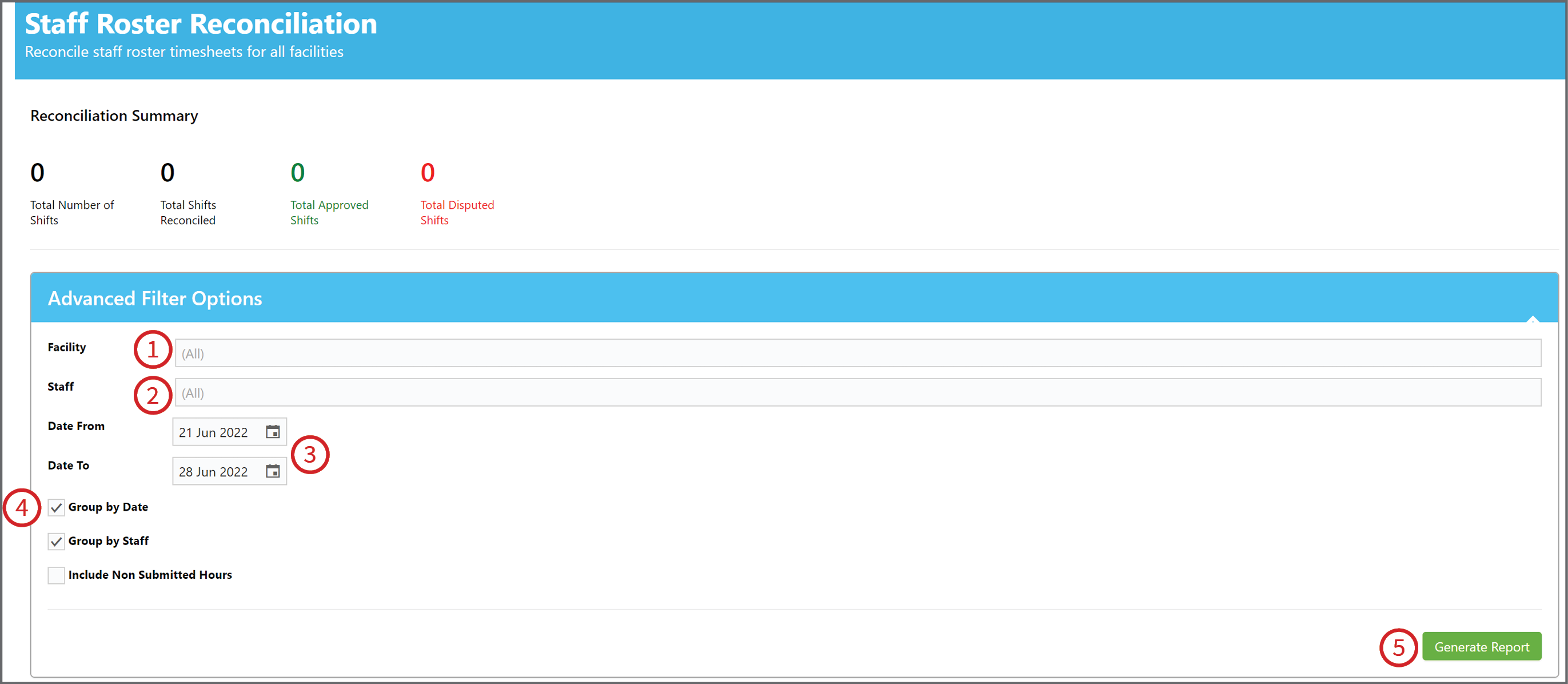
Task: Click the green zero approved shifts count
Action: click(x=297, y=173)
